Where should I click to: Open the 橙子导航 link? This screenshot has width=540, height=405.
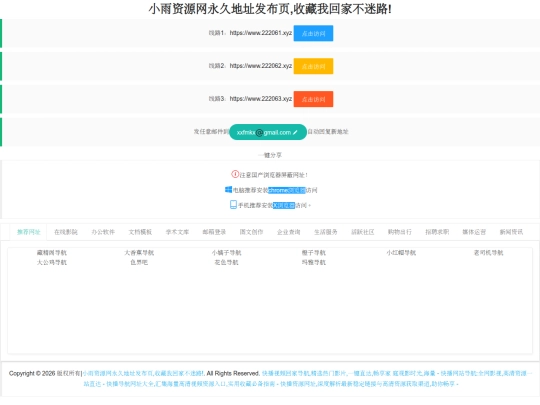coord(314,252)
